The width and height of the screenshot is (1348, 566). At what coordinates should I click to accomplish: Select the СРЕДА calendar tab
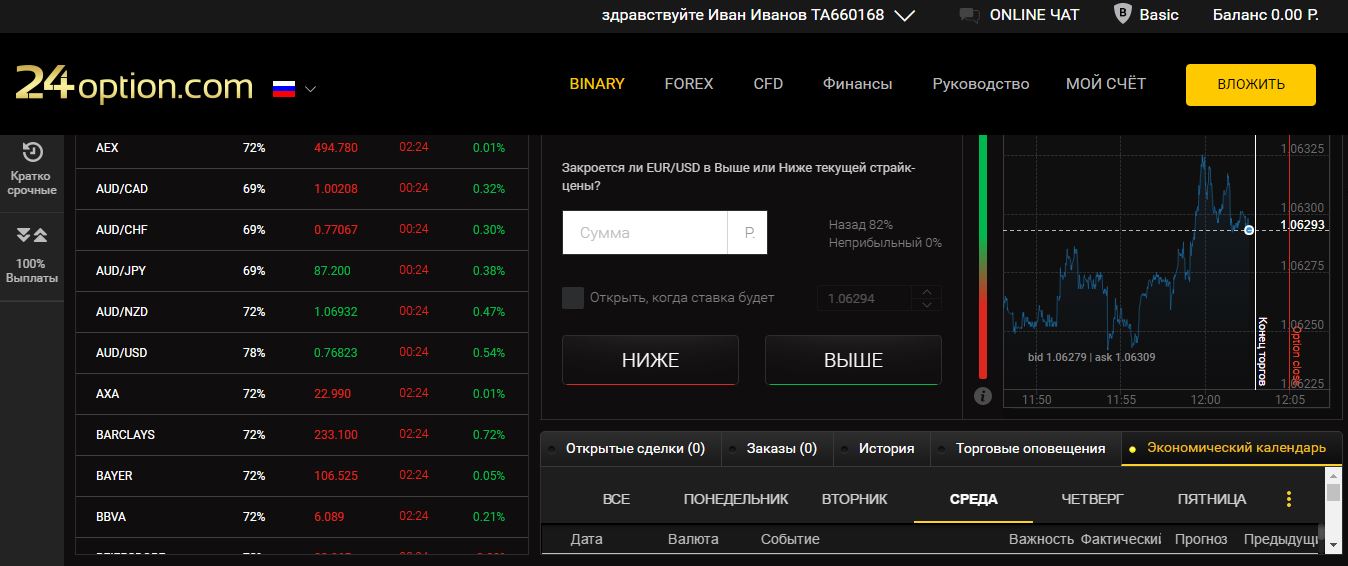click(974, 499)
